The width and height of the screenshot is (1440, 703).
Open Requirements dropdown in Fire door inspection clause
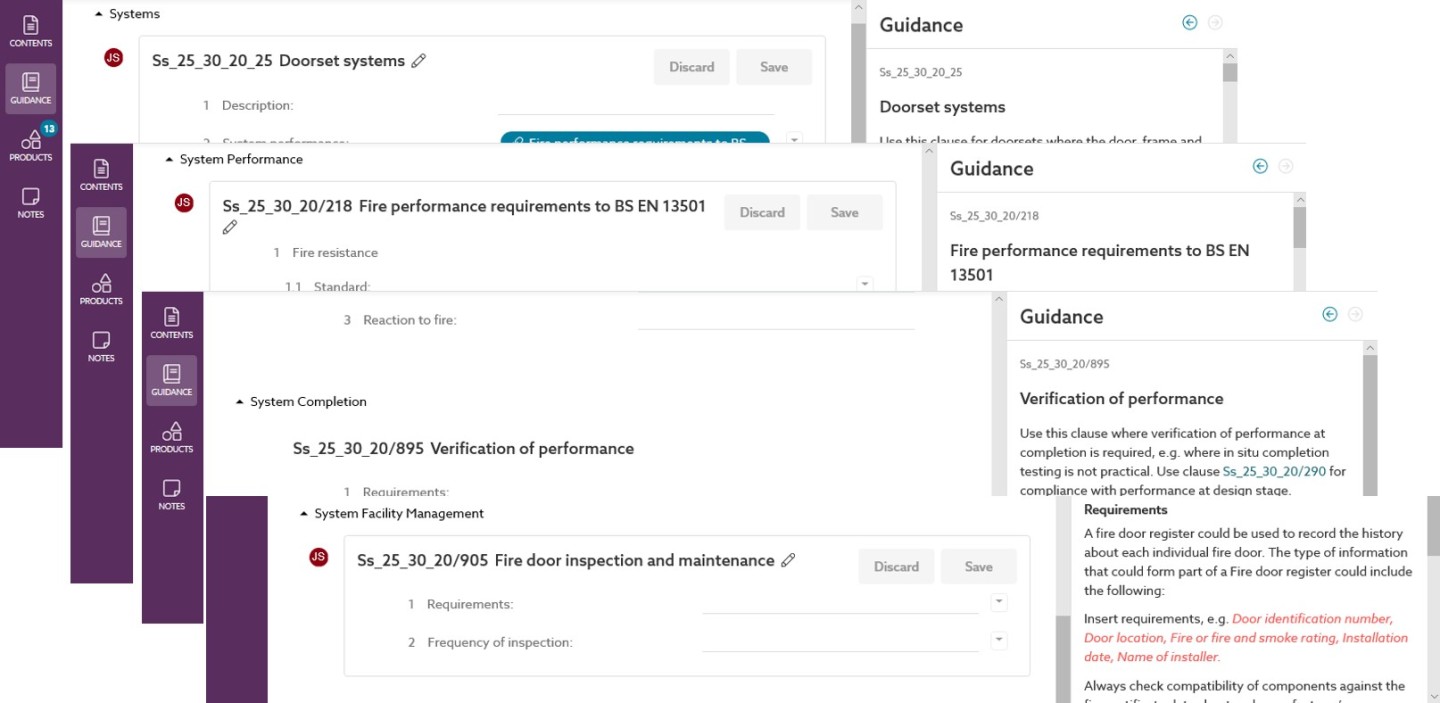pos(998,602)
